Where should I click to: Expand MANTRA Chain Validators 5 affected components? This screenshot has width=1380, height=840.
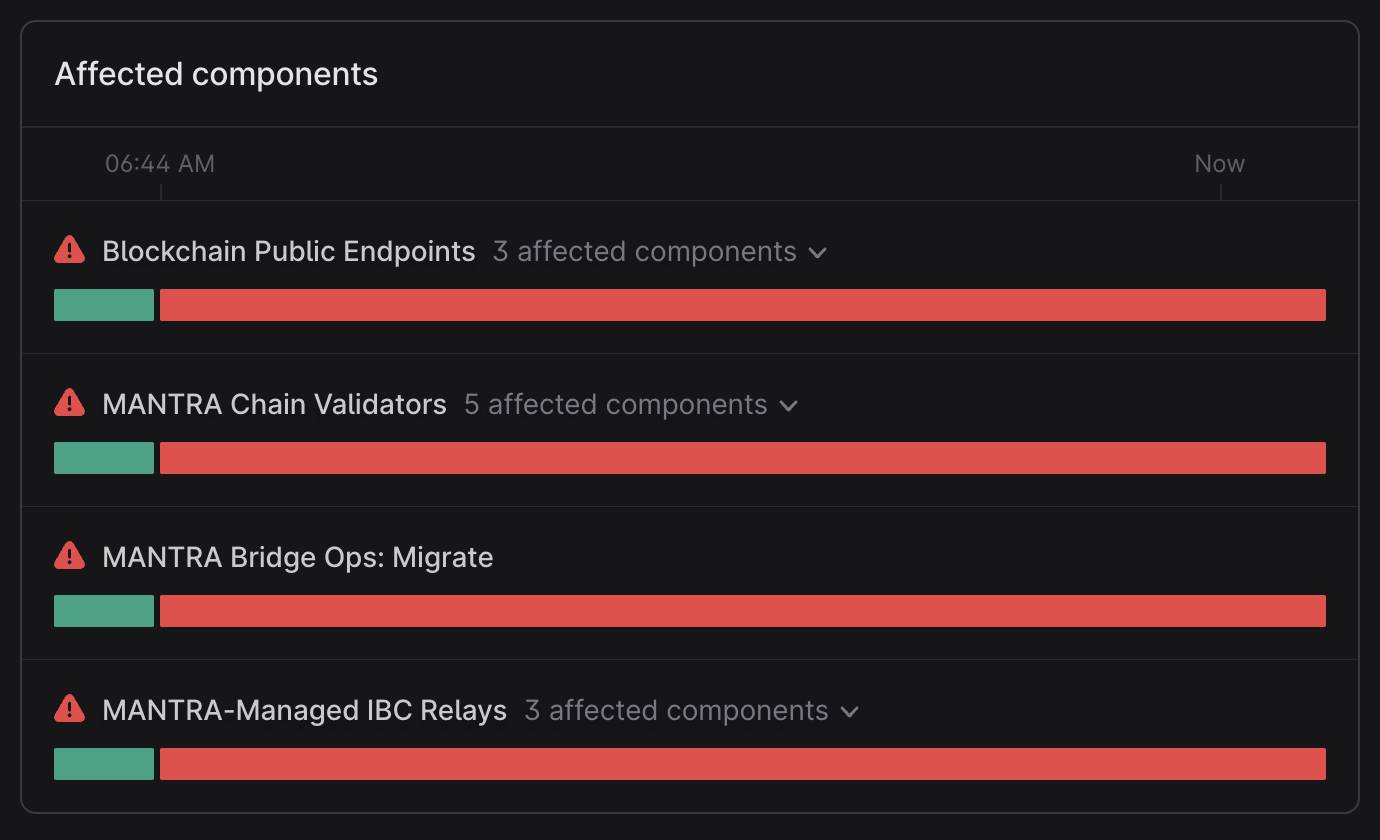click(631, 404)
